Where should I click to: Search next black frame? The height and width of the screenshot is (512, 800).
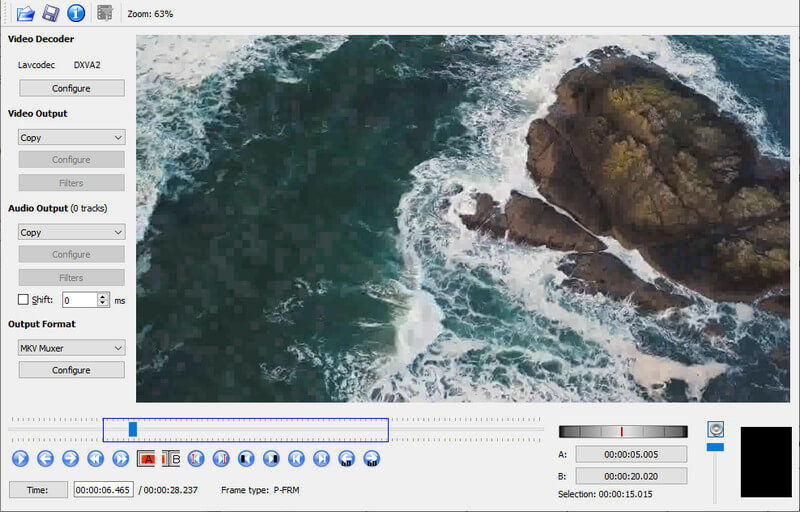pos(271,458)
